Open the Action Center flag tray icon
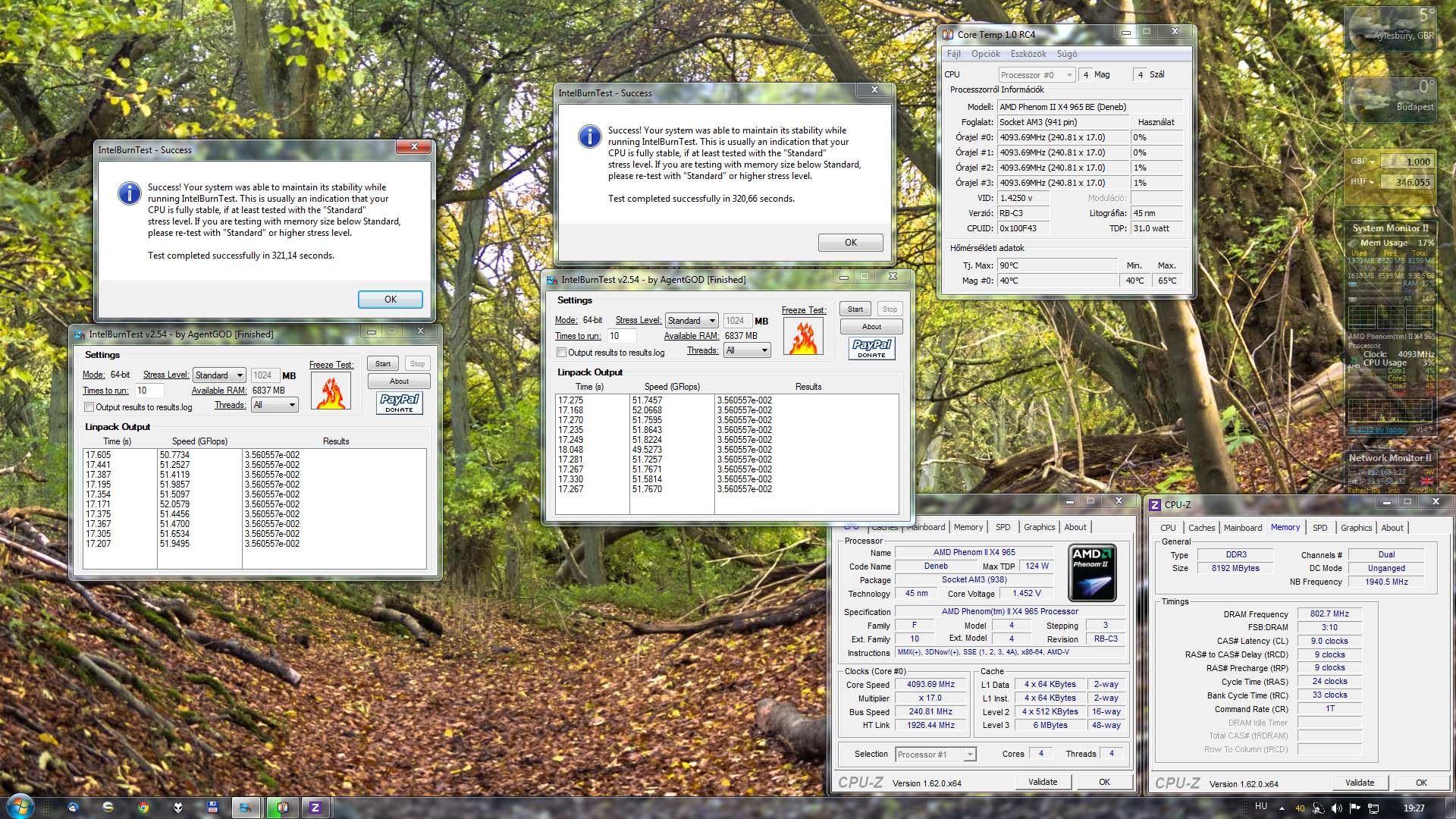 1354,808
